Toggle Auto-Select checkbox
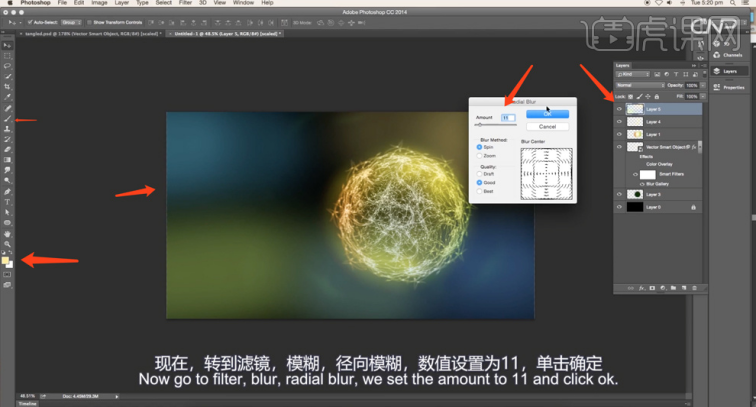 [30, 22]
